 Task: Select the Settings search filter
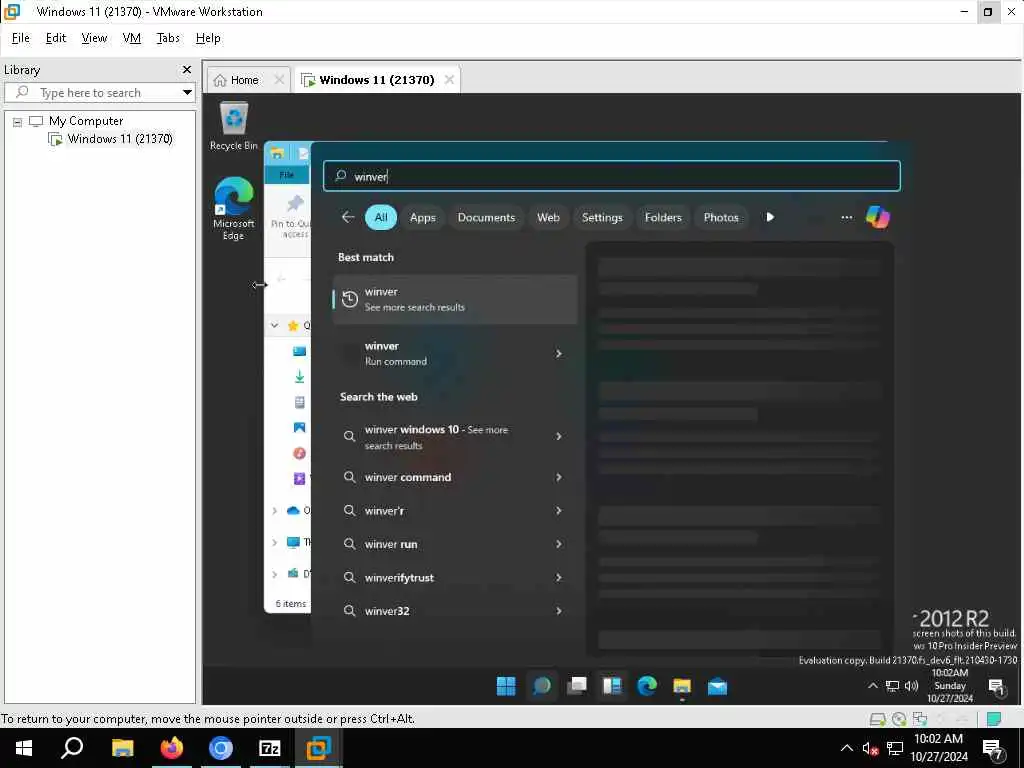tap(601, 217)
